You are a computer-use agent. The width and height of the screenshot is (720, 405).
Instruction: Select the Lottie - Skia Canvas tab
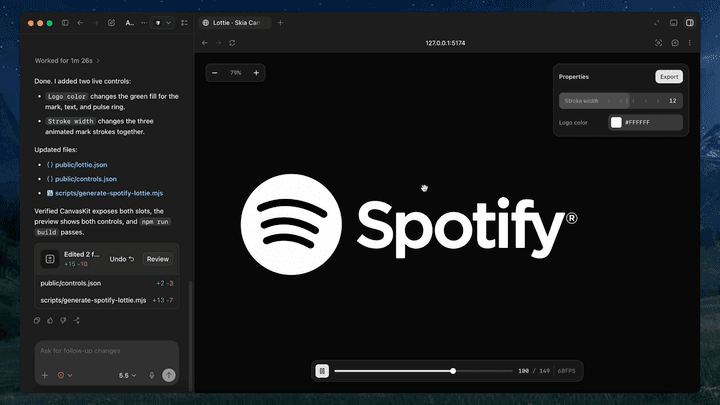[x=235, y=22]
